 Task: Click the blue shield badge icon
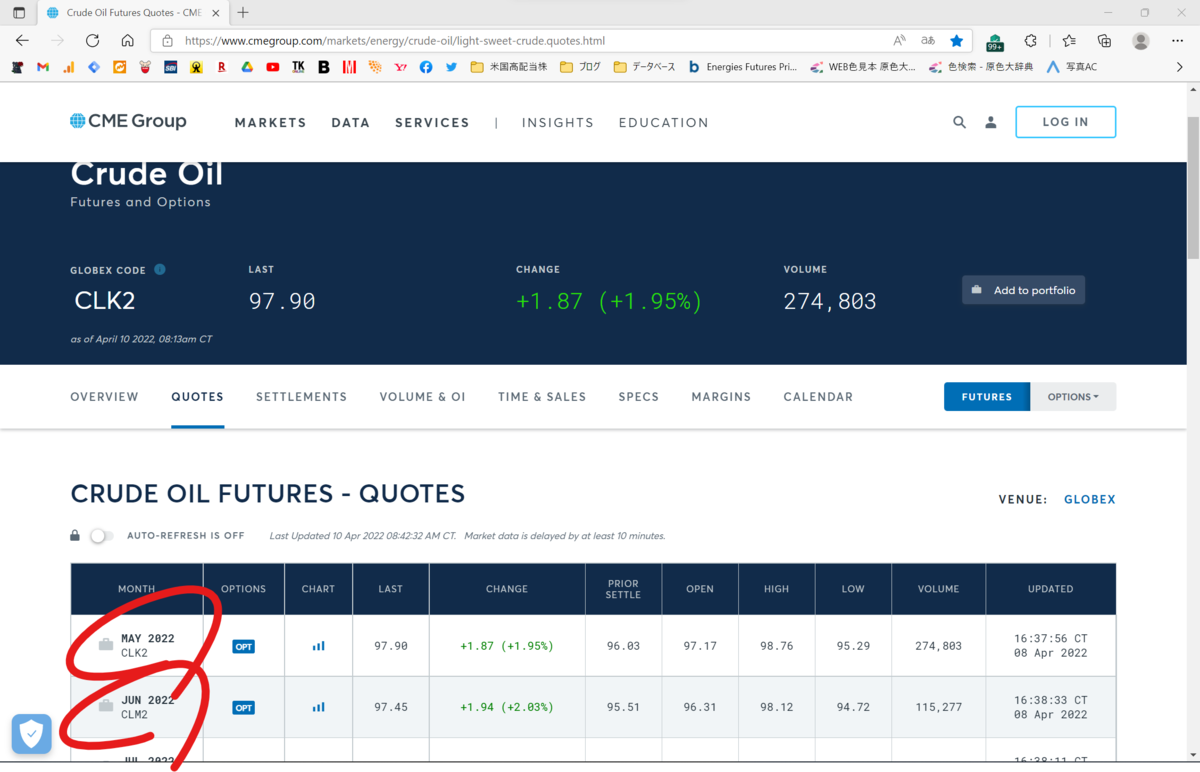click(31, 734)
